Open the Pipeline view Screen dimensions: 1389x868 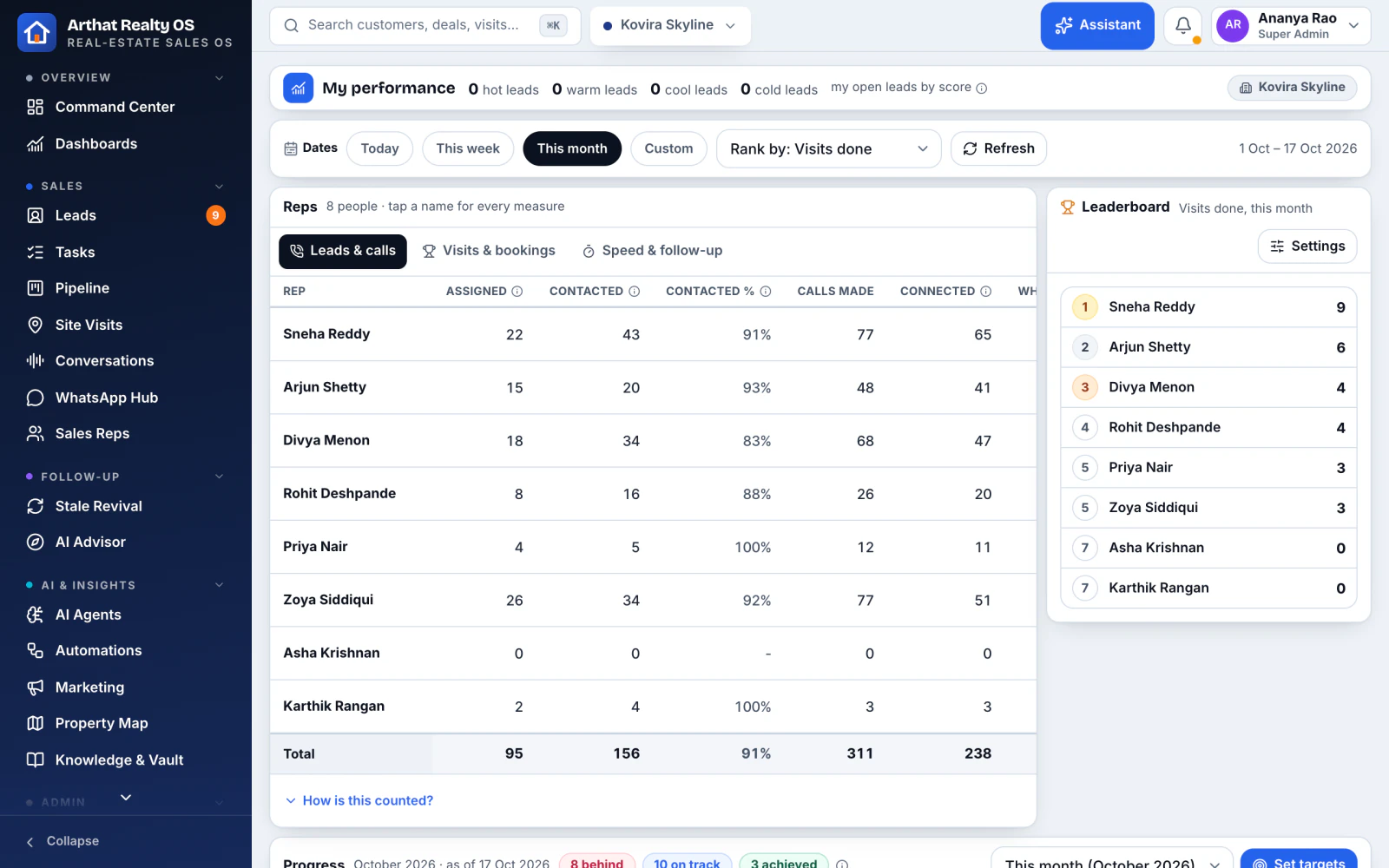pyautogui.click(x=126, y=288)
